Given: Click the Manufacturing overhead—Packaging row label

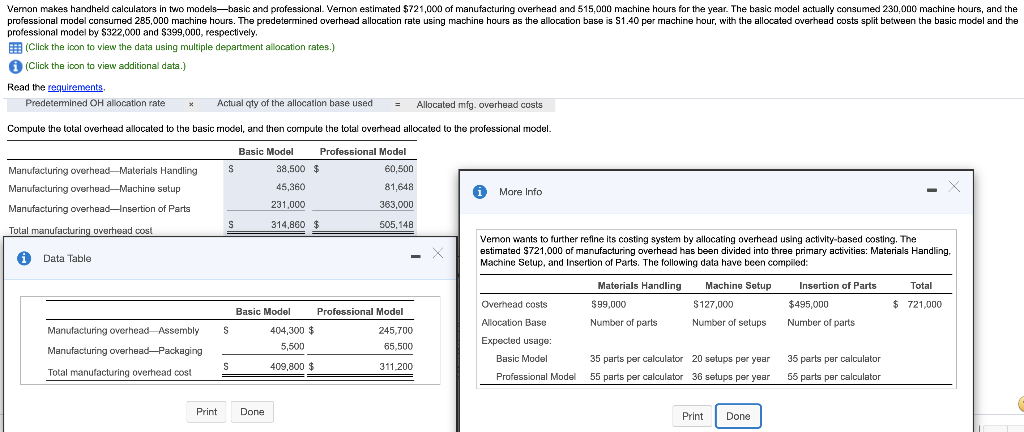Looking at the screenshot, I should [125, 350].
